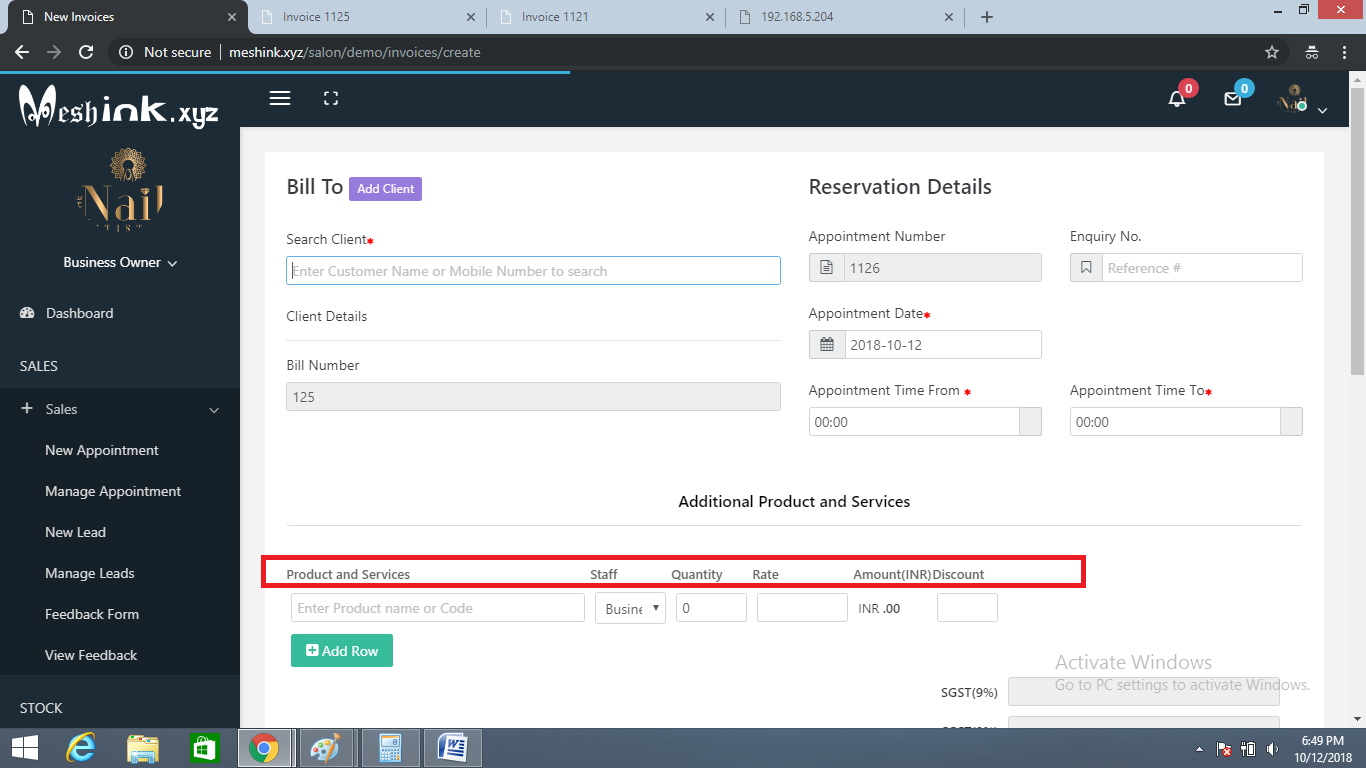Click the Not secure site info icon
Screen dimensions: 1366x780
[x=126, y=52]
